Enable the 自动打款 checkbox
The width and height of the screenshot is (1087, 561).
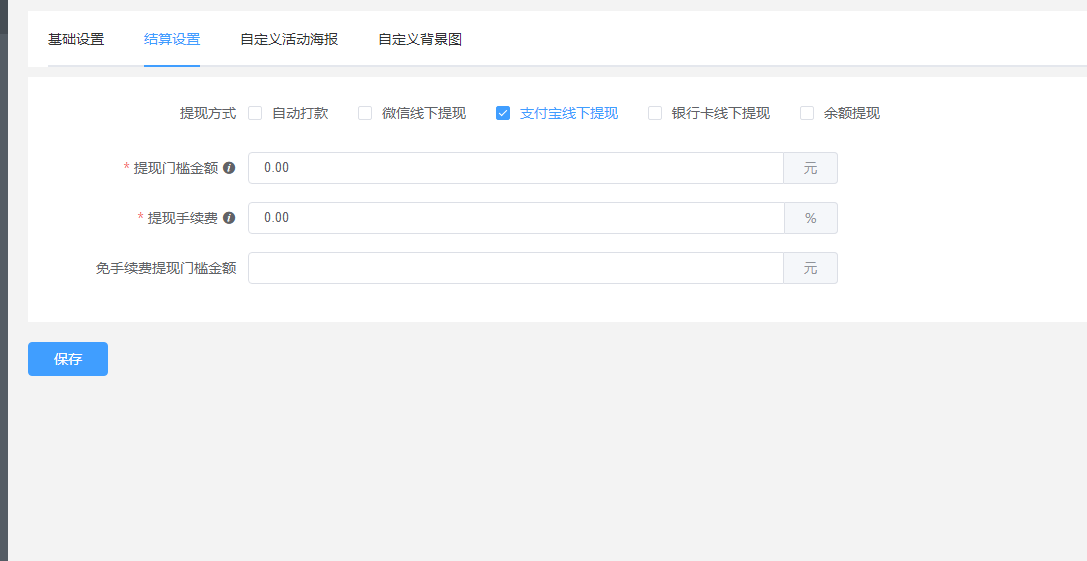pos(255,113)
